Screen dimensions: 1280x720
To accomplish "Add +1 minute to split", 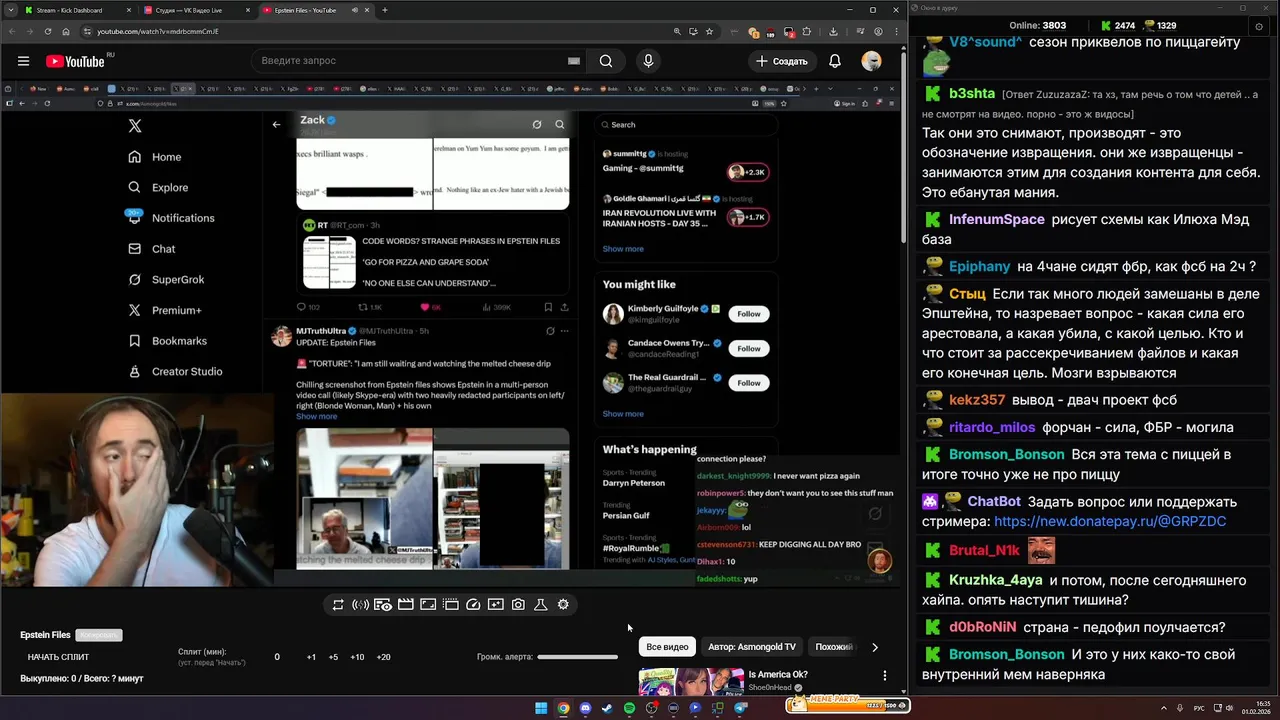I will click(x=311, y=657).
